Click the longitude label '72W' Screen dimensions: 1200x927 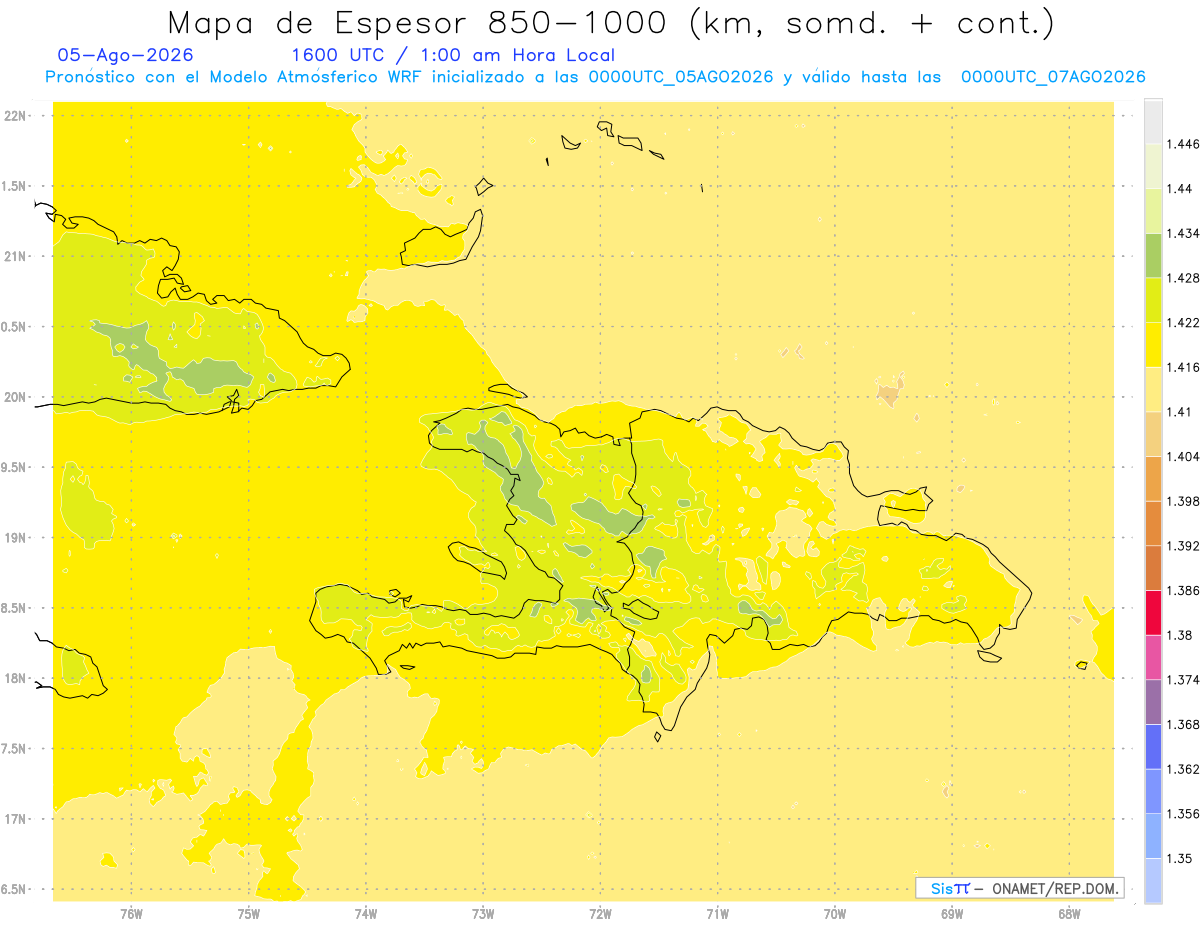pyautogui.click(x=600, y=912)
